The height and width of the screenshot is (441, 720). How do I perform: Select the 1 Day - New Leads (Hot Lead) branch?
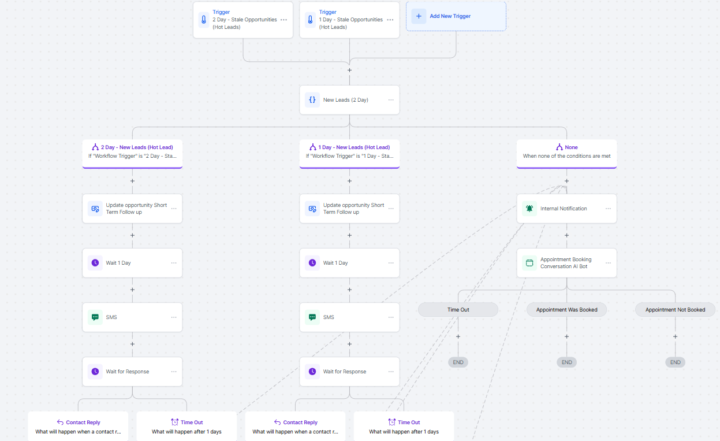(349, 153)
